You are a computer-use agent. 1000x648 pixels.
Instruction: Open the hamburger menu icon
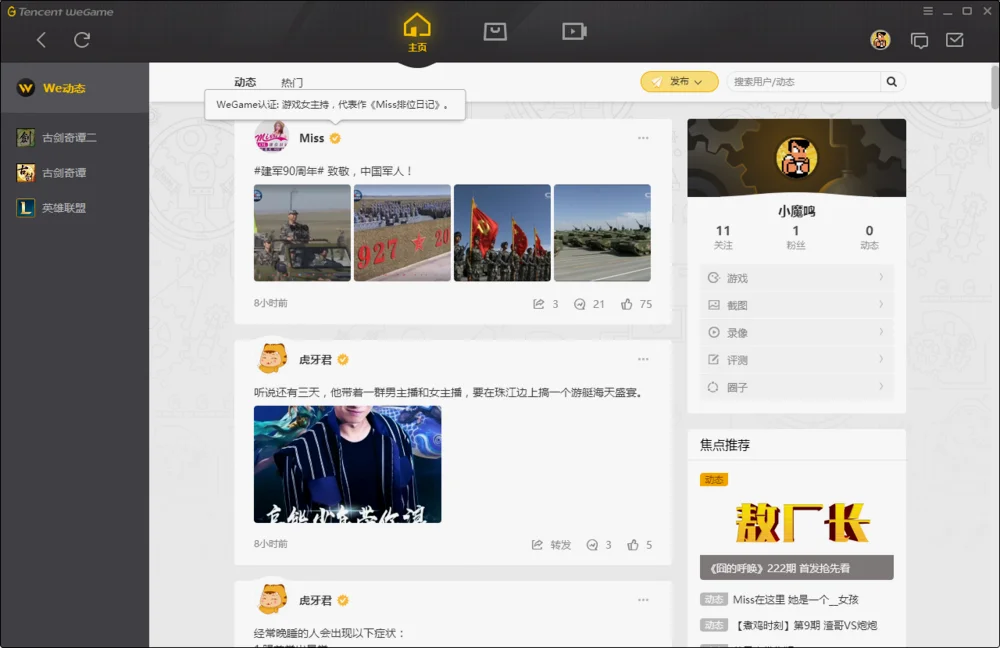click(928, 11)
